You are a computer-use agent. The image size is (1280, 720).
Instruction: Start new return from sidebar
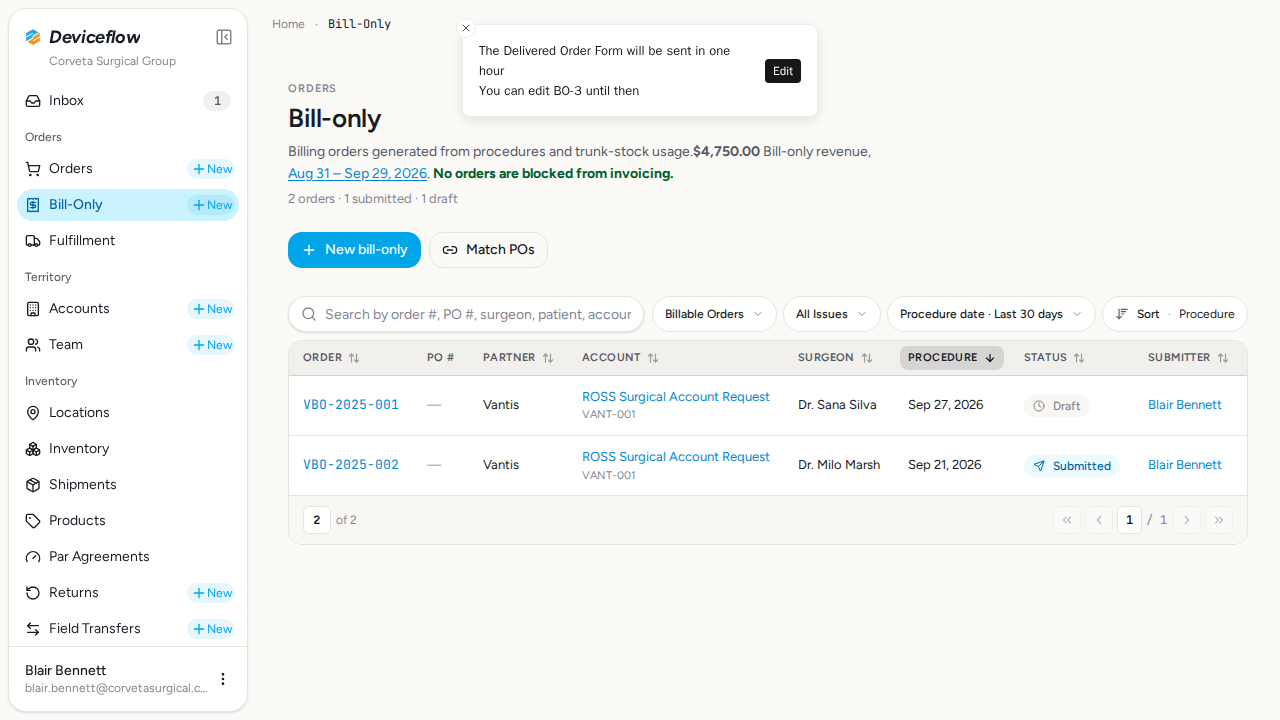coord(212,593)
